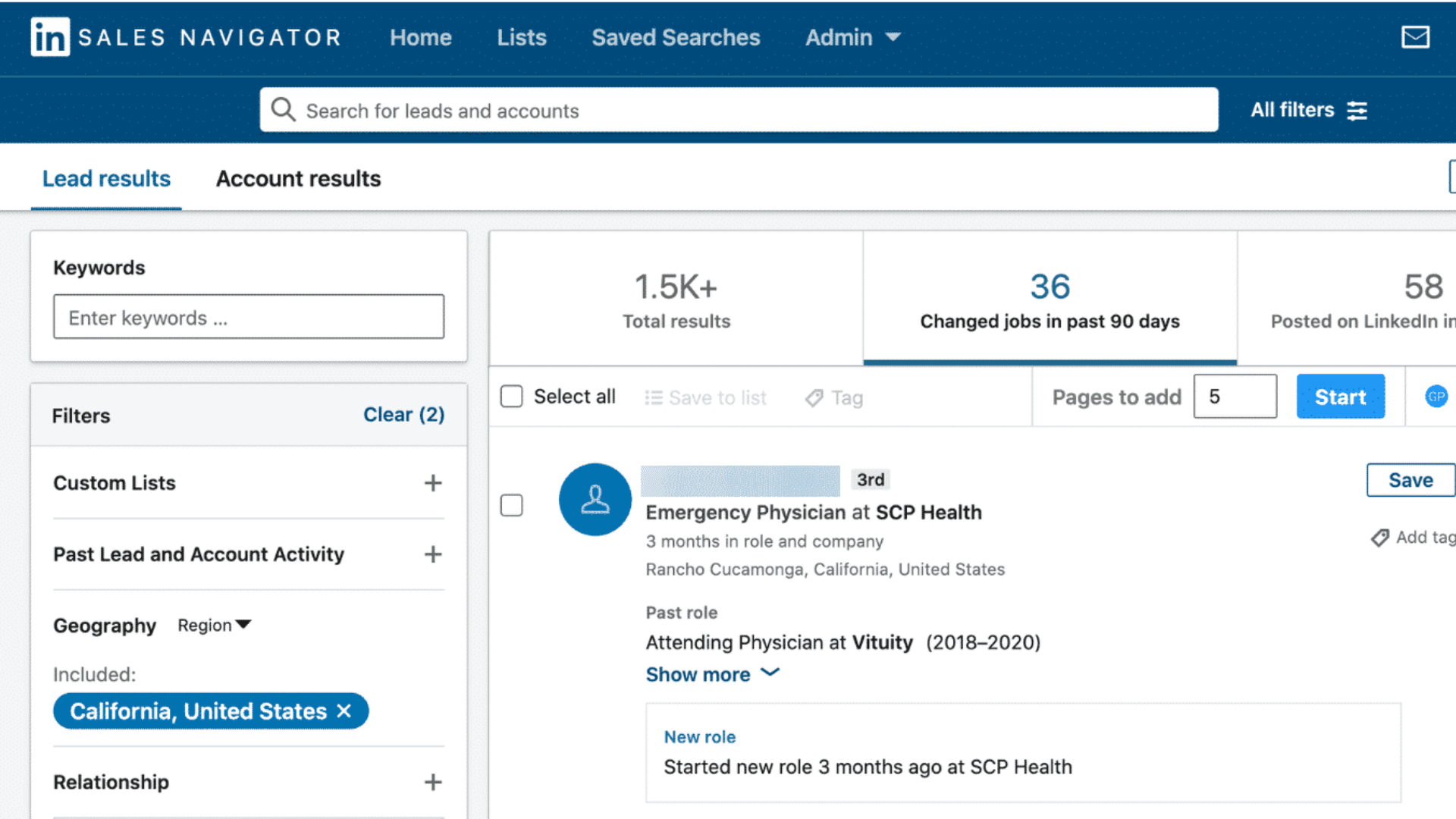Switch to Account results tab
The image size is (1456, 819).
coord(298,179)
